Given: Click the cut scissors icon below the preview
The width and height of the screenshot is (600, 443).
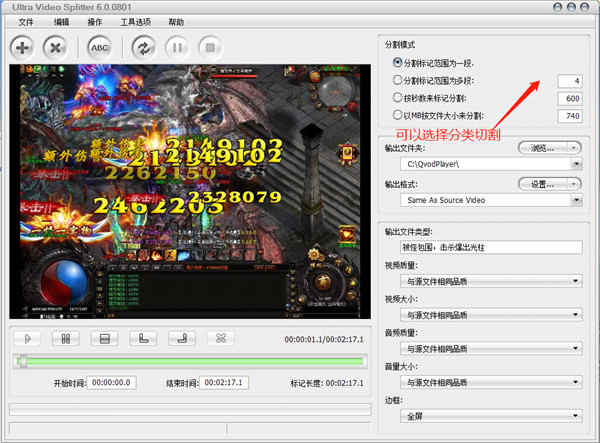Looking at the screenshot, I should pyautogui.click(x=221, y=339).
